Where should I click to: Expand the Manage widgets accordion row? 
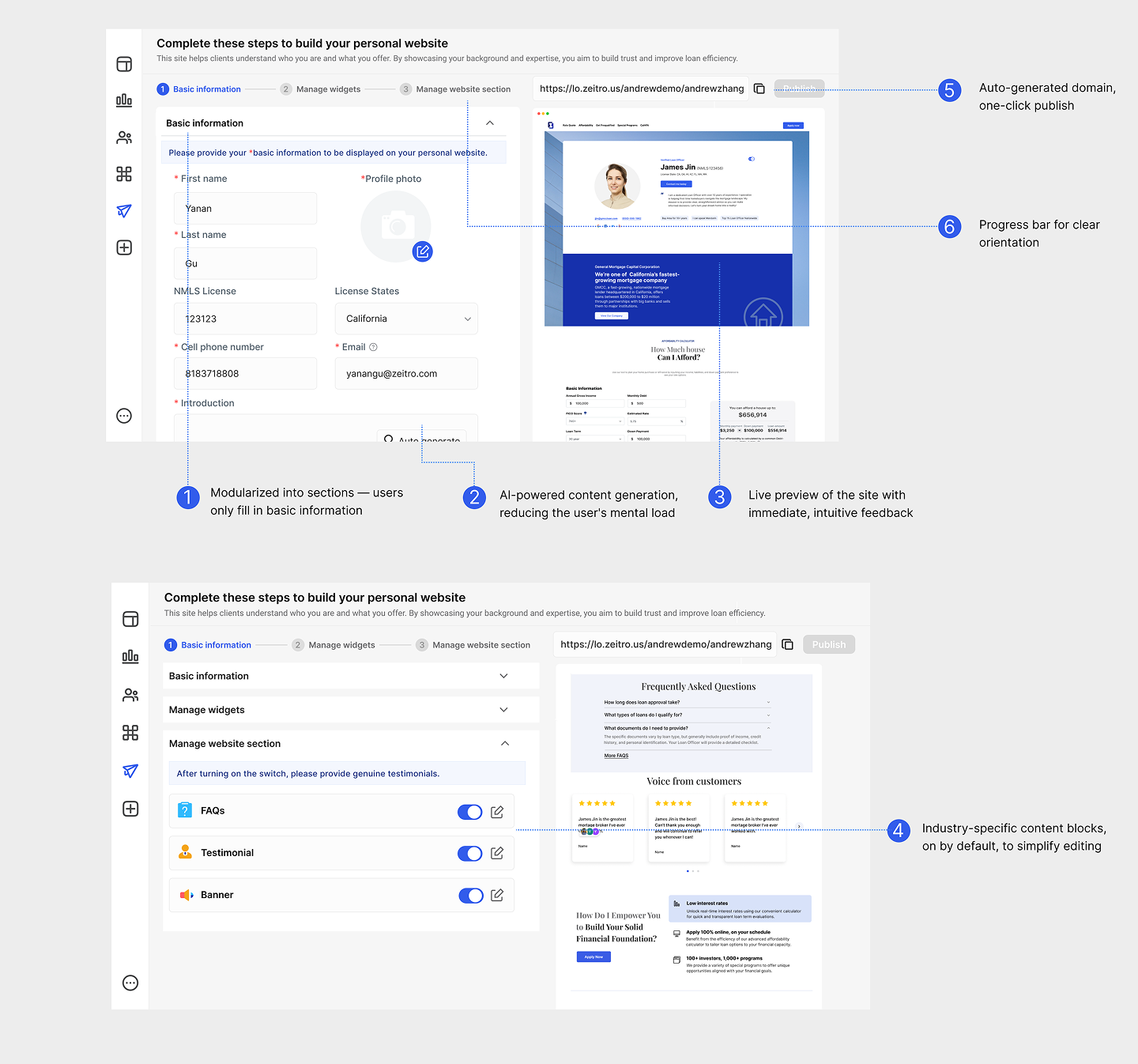503,710
